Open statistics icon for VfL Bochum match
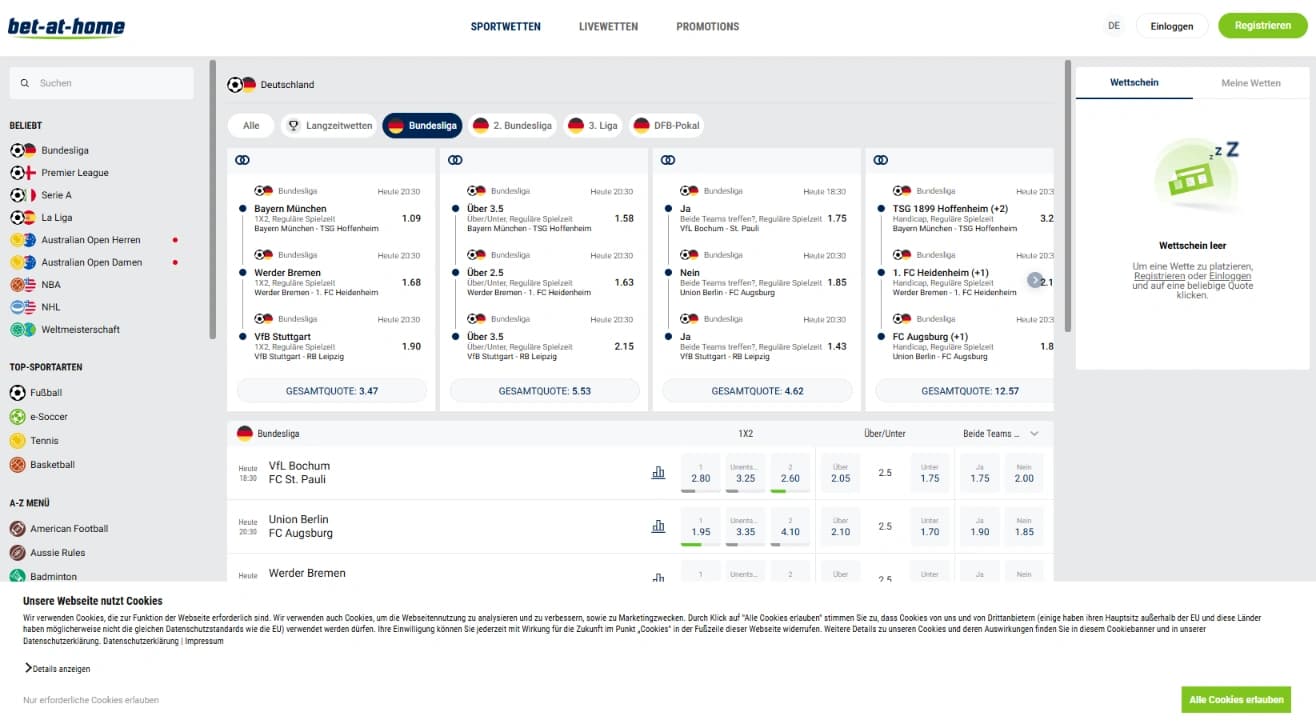1316x728 pixels. point(658,473)
